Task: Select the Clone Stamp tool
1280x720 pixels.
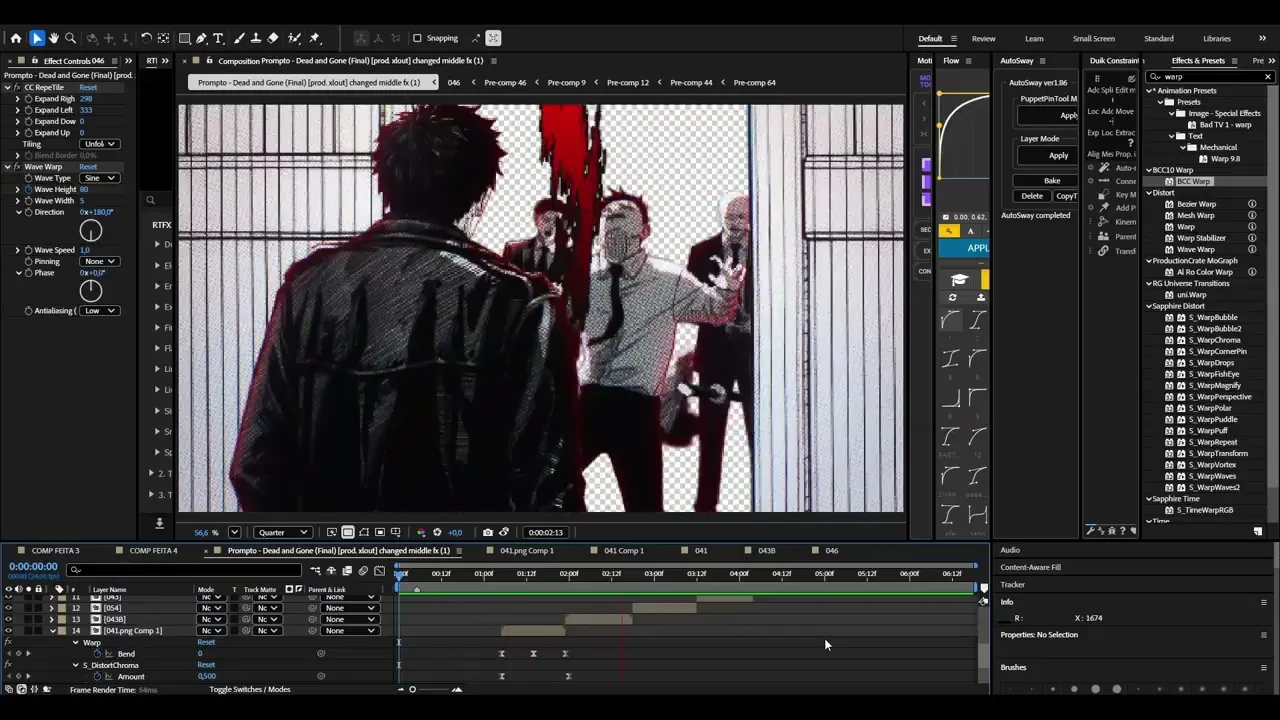Action: (x=256, y=38)
